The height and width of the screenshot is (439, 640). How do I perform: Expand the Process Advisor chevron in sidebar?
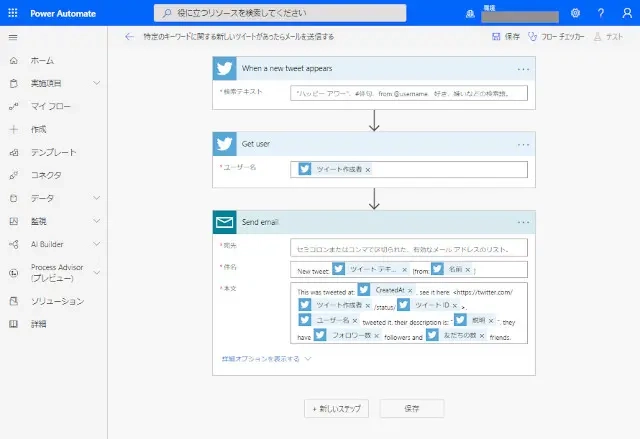point(97,273)
